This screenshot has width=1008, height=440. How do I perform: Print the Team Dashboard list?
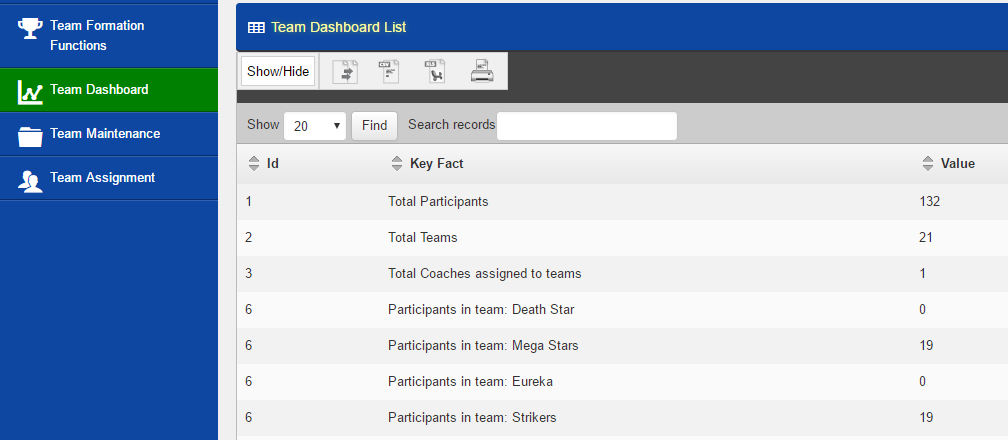482,71
